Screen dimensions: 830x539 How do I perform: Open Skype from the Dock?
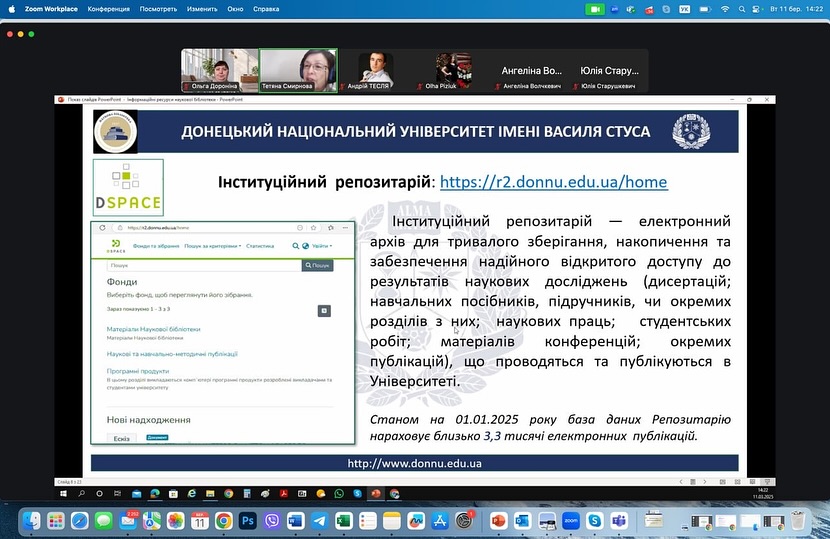[594, 521]
